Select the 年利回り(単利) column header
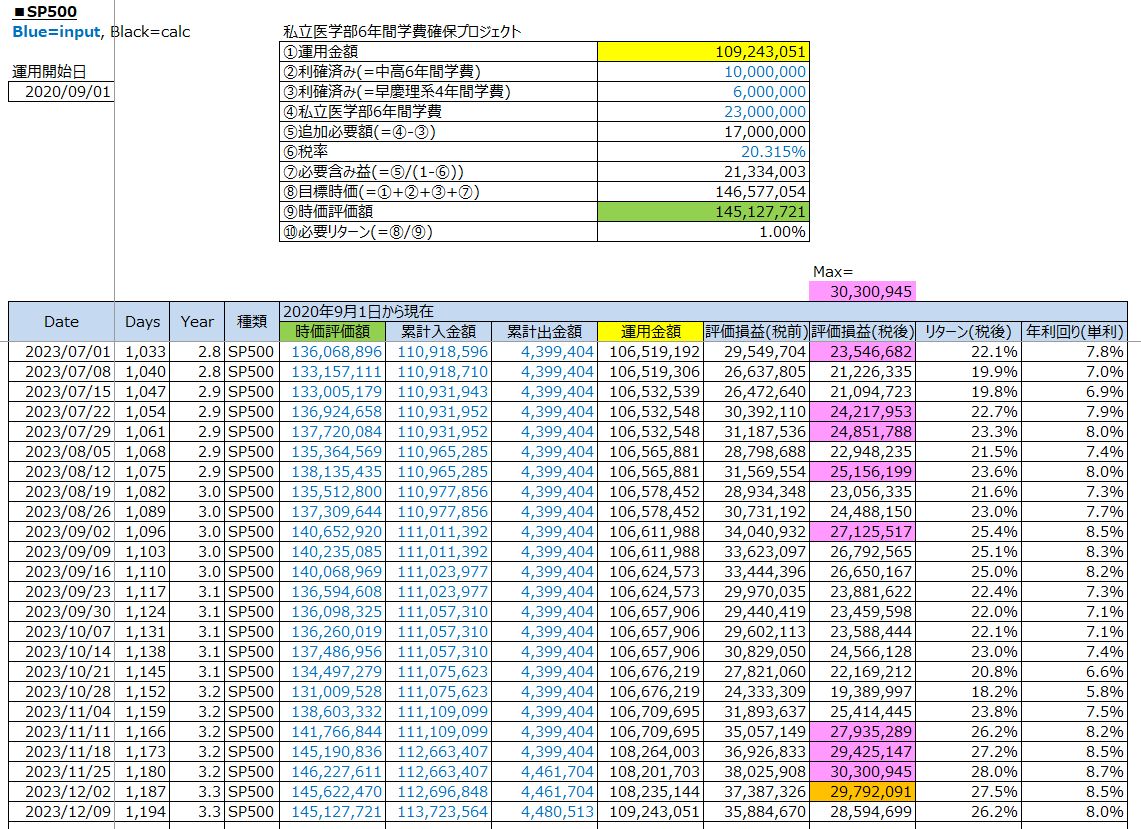 1074,332
